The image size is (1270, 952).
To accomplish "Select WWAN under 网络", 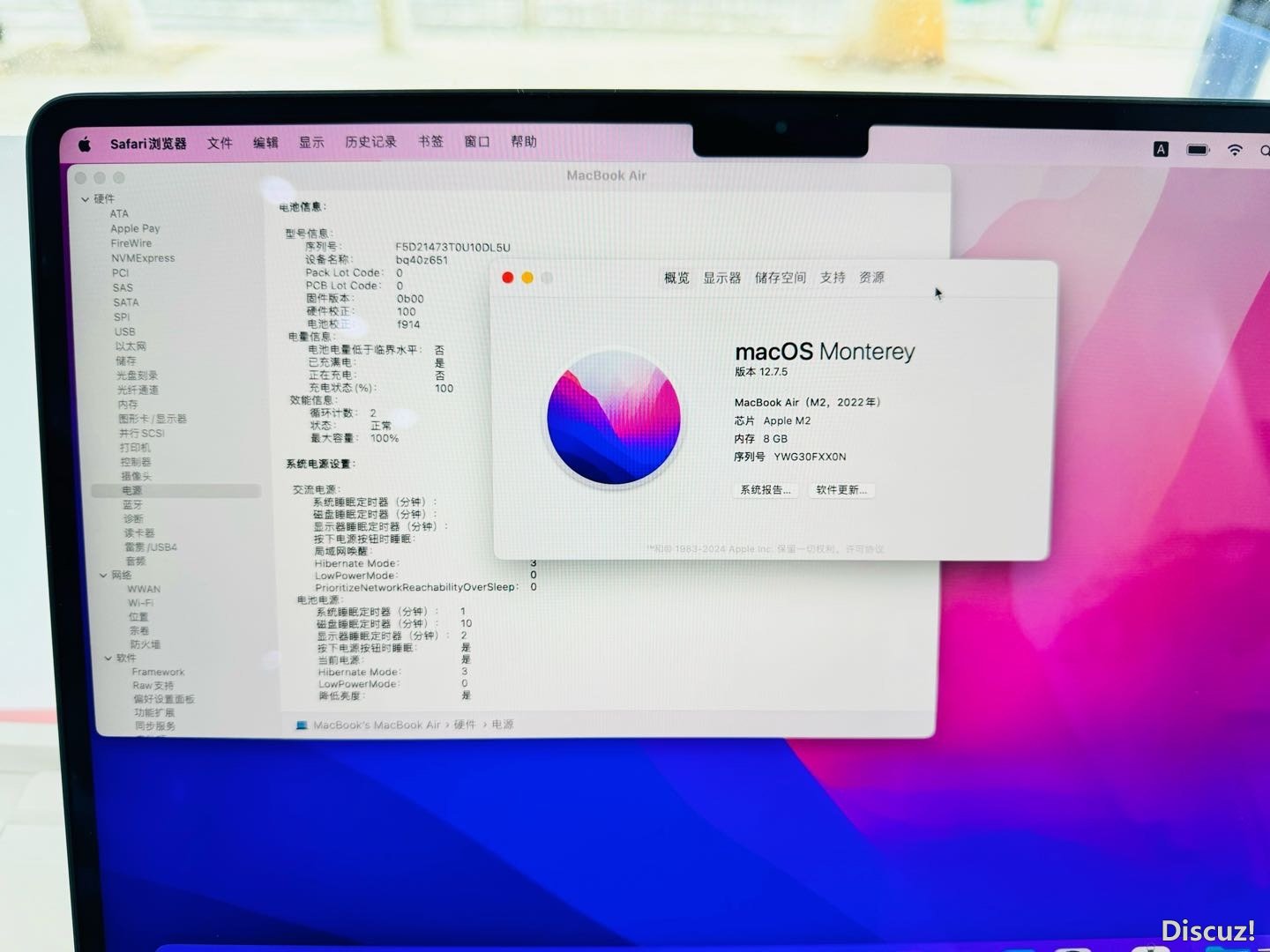I will pyautogui.click(x=144, y=590).
